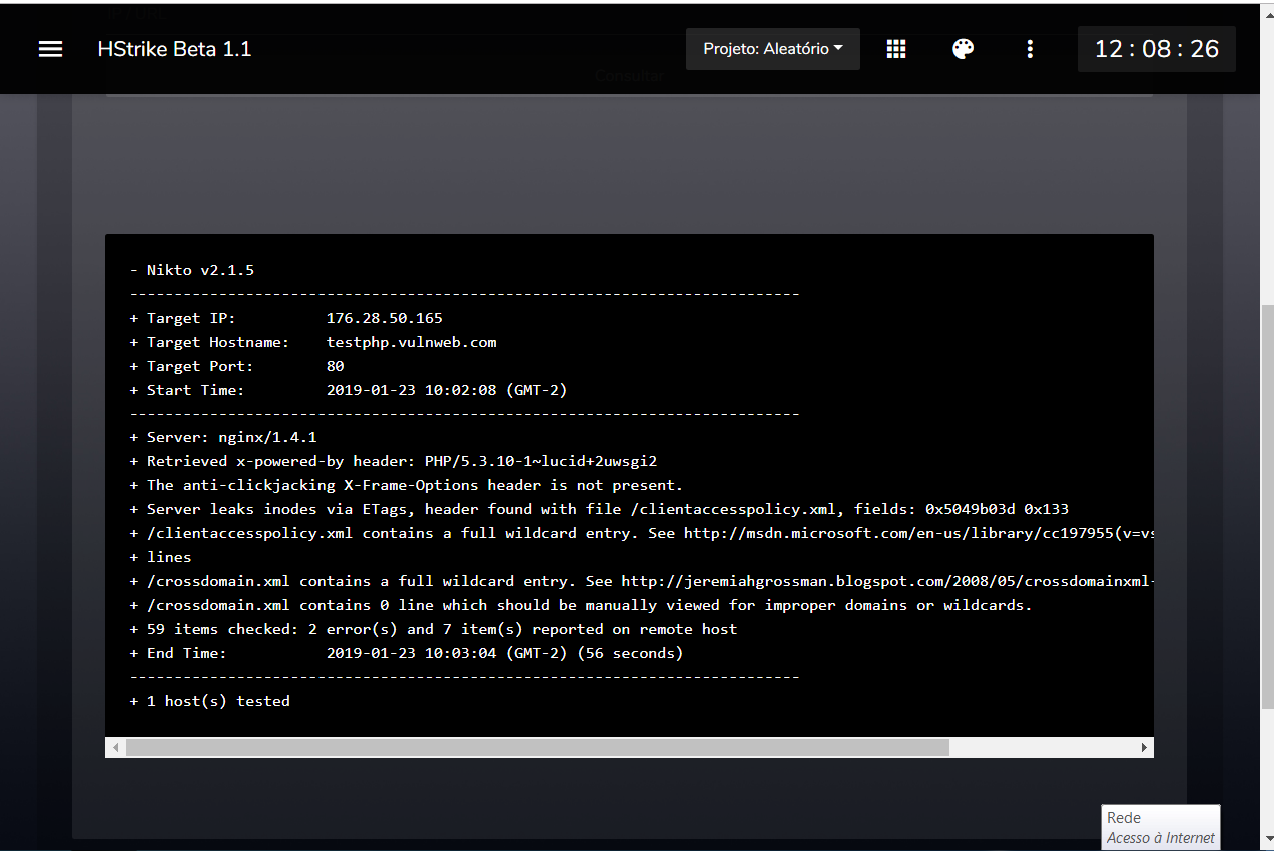This screenshot has height=851, width=1274.
Task: Click the partially hidden Consultar button
Action: click(x=629, y=76)
